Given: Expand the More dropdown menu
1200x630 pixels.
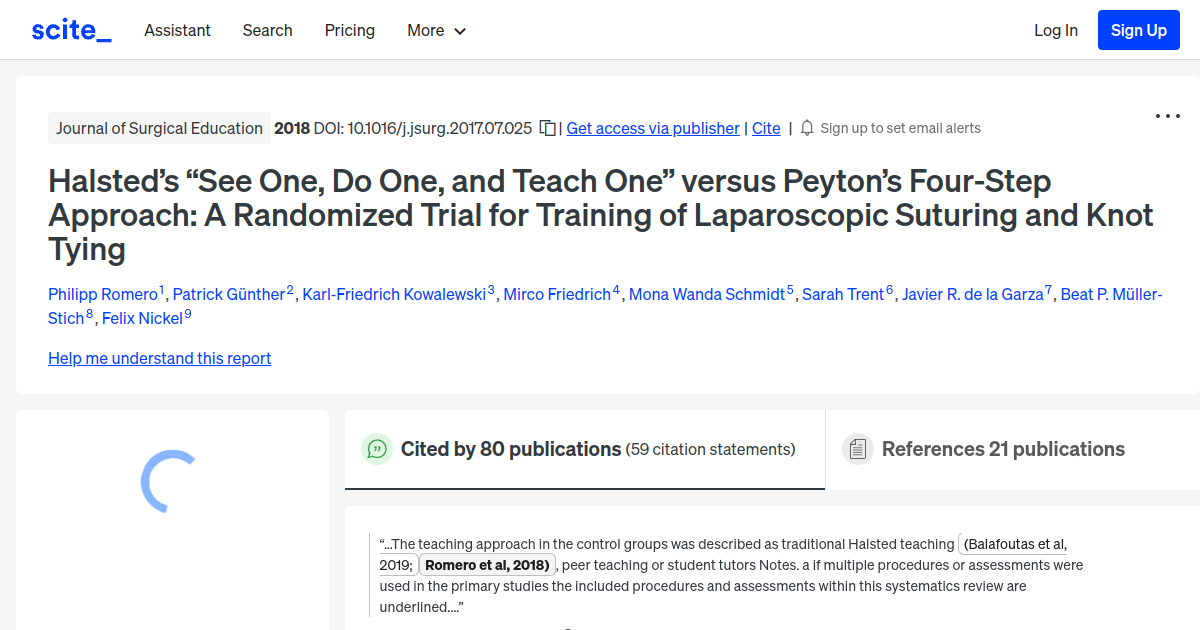Looking at the screenshot, I should [436, 30].
